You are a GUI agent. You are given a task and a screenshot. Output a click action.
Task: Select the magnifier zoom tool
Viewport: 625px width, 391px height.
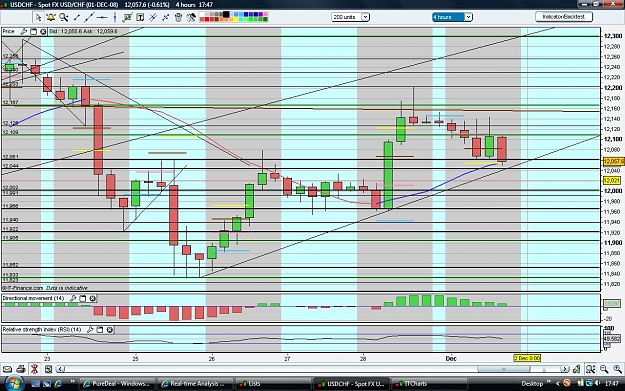click(x=63, y=17)
